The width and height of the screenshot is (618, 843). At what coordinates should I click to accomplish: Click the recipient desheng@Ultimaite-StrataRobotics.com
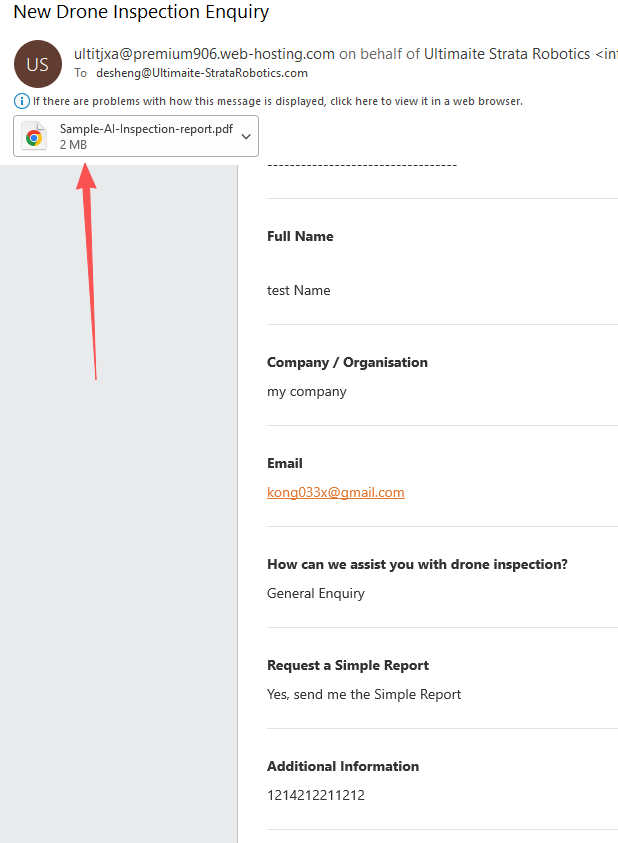tap(201, 73)
